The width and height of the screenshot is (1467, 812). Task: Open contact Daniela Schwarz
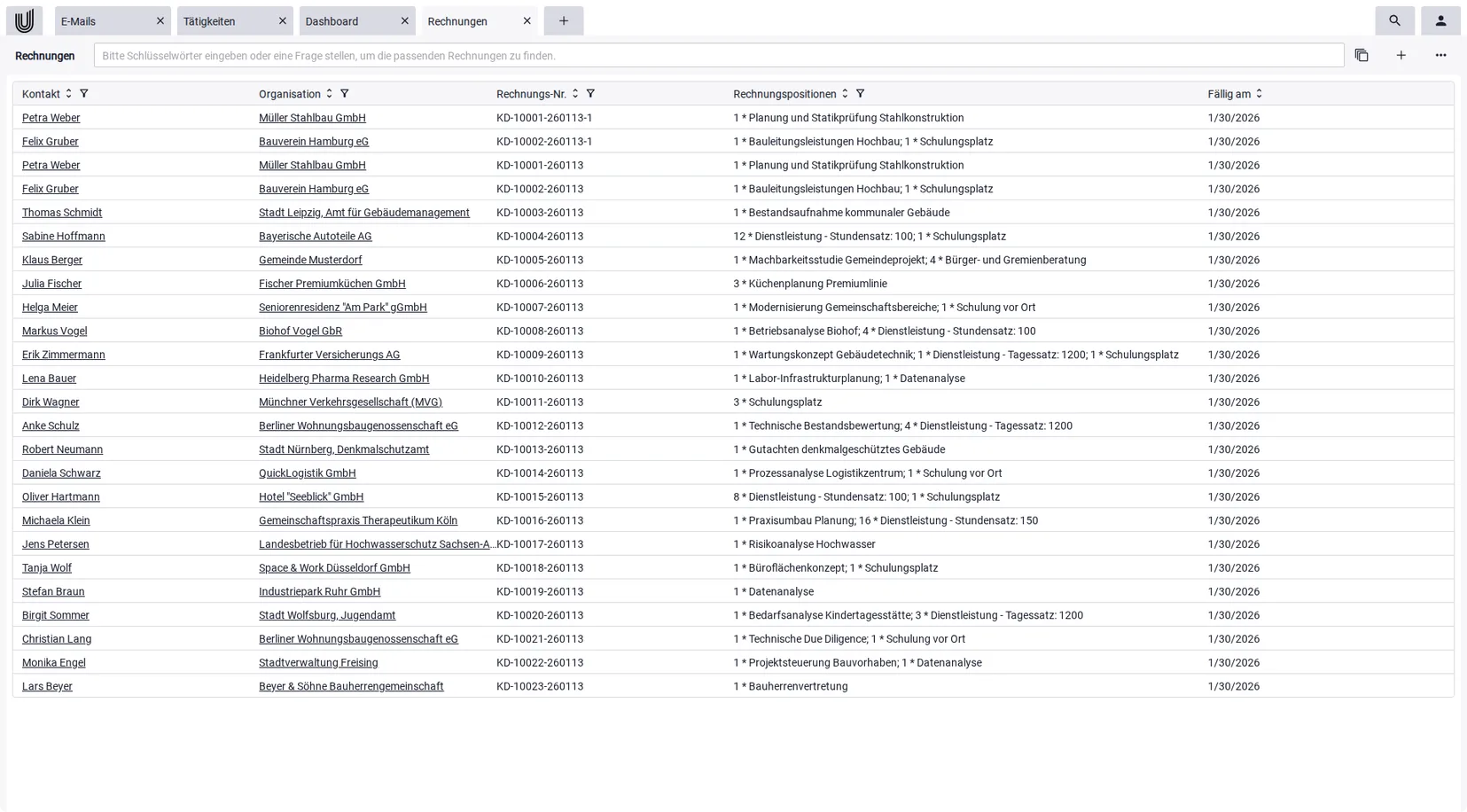coord(61,473)
